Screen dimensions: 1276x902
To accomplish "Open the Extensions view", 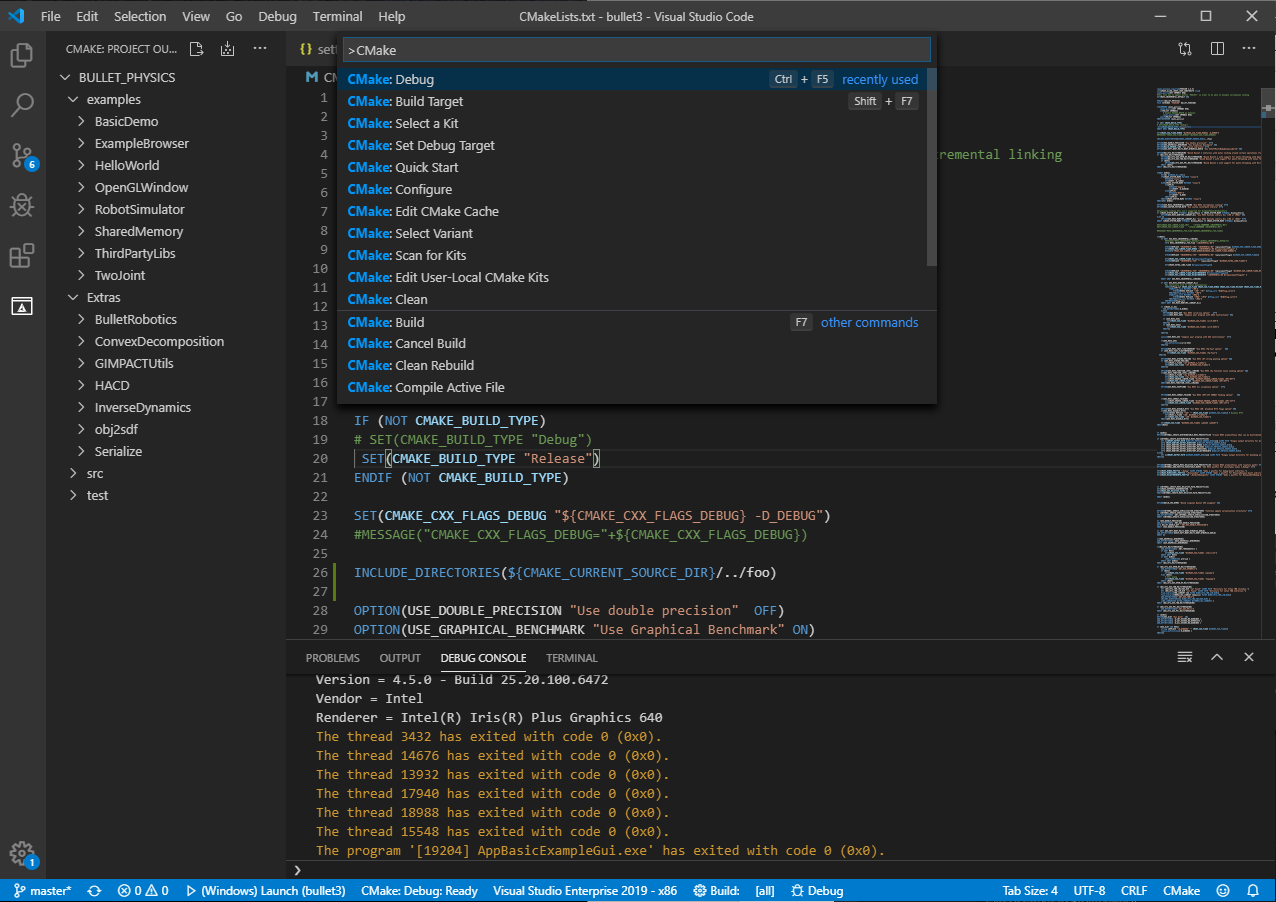I will point(22,255).
